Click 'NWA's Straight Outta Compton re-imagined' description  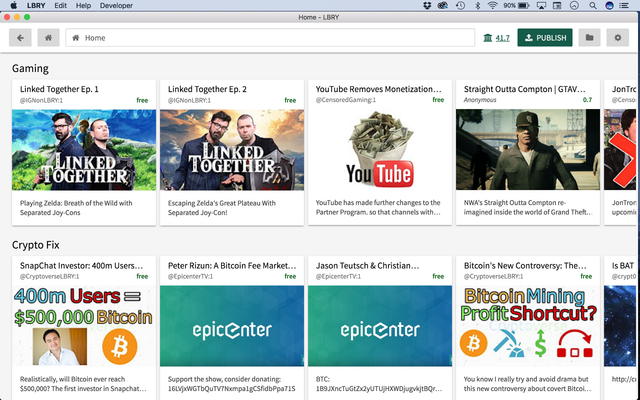[527, 207]
